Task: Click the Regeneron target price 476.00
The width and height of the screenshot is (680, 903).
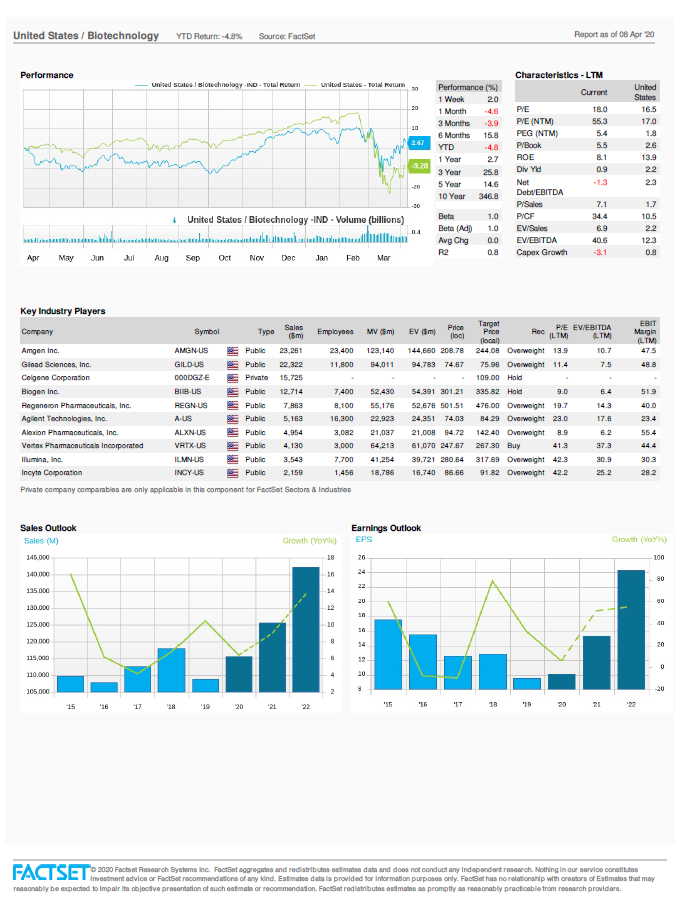Action: [x=487, y=405]
